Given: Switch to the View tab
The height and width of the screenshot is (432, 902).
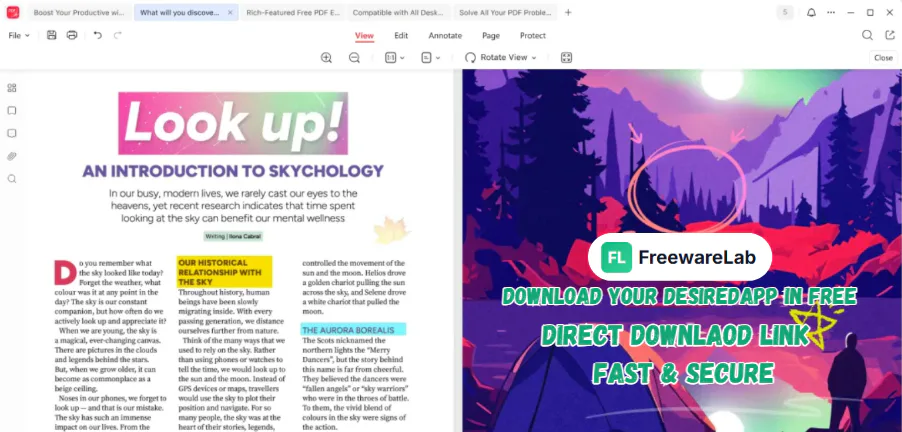Looking at the screenshot, I should [x=364, y=36].
